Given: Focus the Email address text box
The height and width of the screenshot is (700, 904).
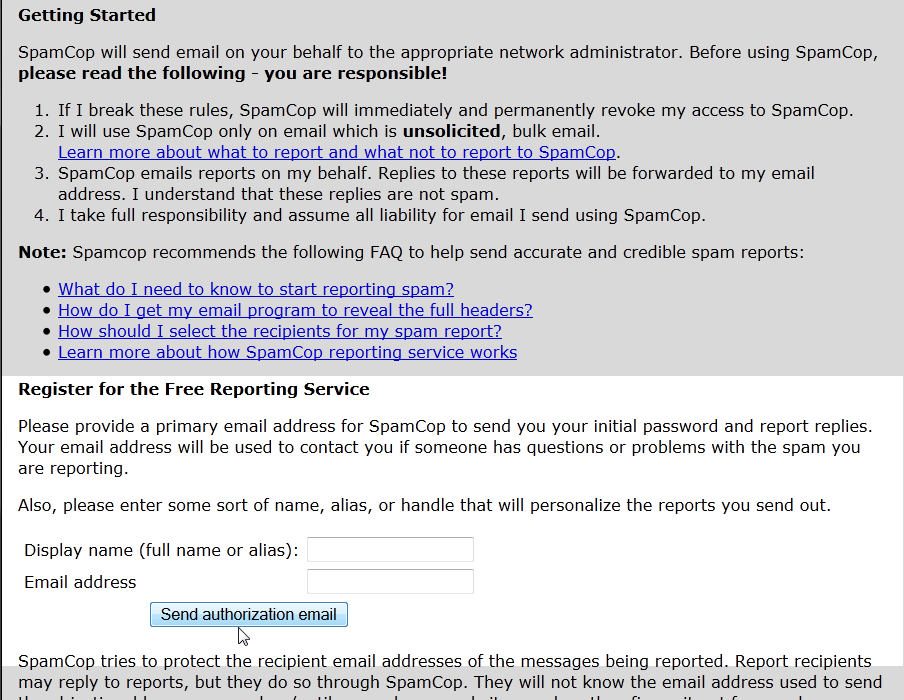Looking at the screenshot, I should [390, 582].
